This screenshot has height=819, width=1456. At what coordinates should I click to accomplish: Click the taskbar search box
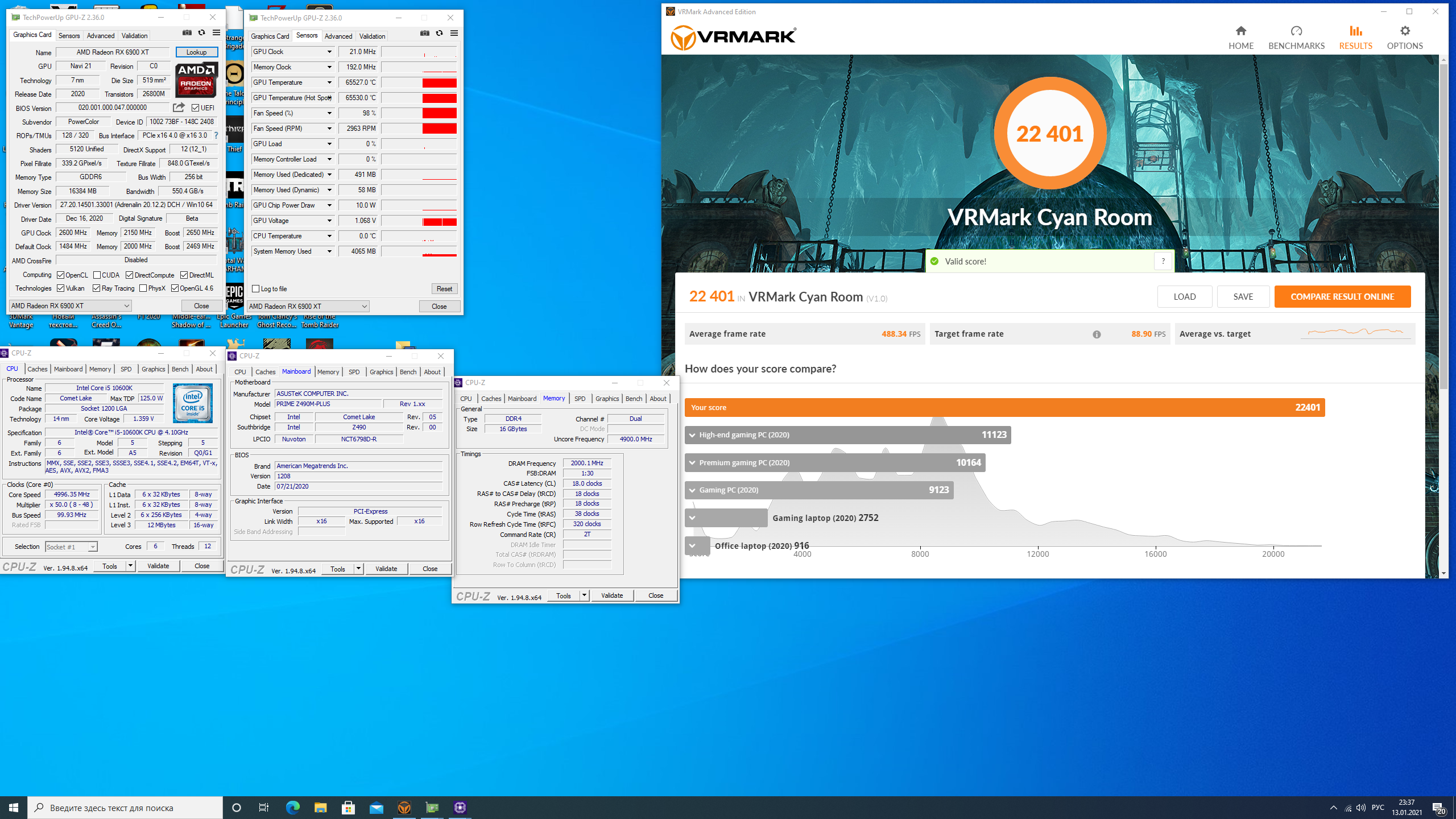click(125, 808)
